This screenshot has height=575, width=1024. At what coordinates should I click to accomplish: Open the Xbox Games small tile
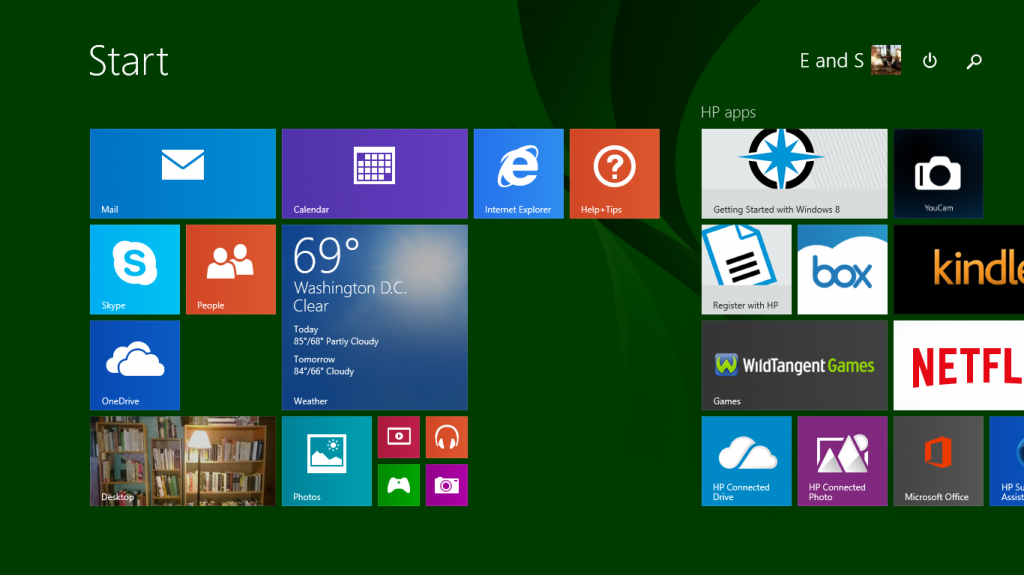pyautogui.click(x=398, y=485)
